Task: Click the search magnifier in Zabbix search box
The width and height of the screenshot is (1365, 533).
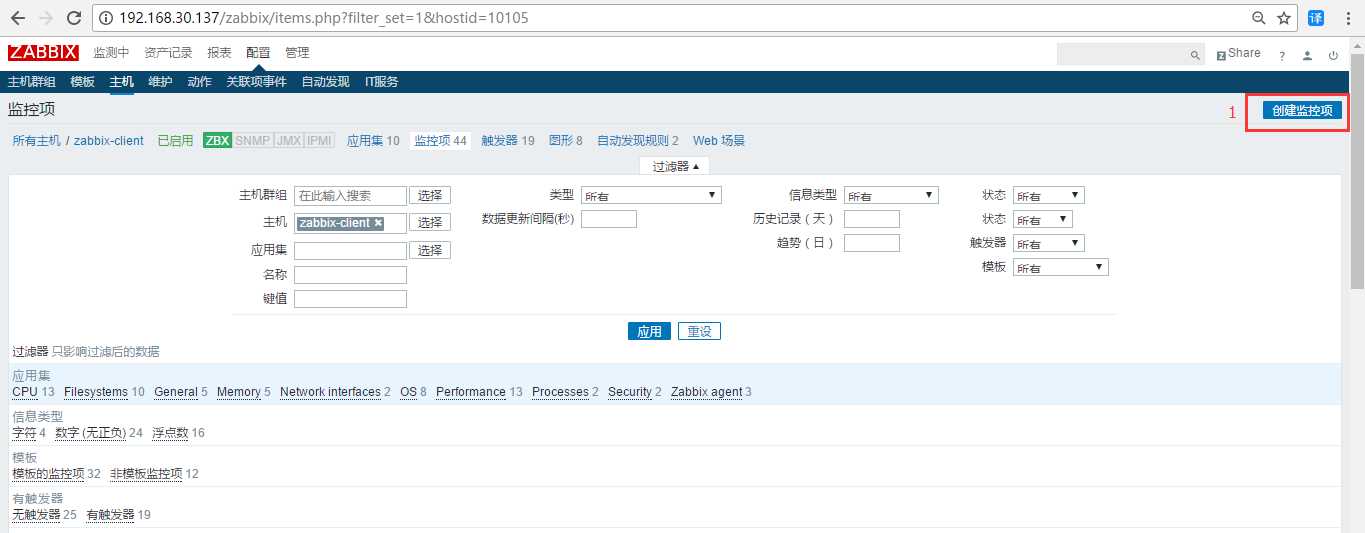Action: click(x=1194, y=55)
